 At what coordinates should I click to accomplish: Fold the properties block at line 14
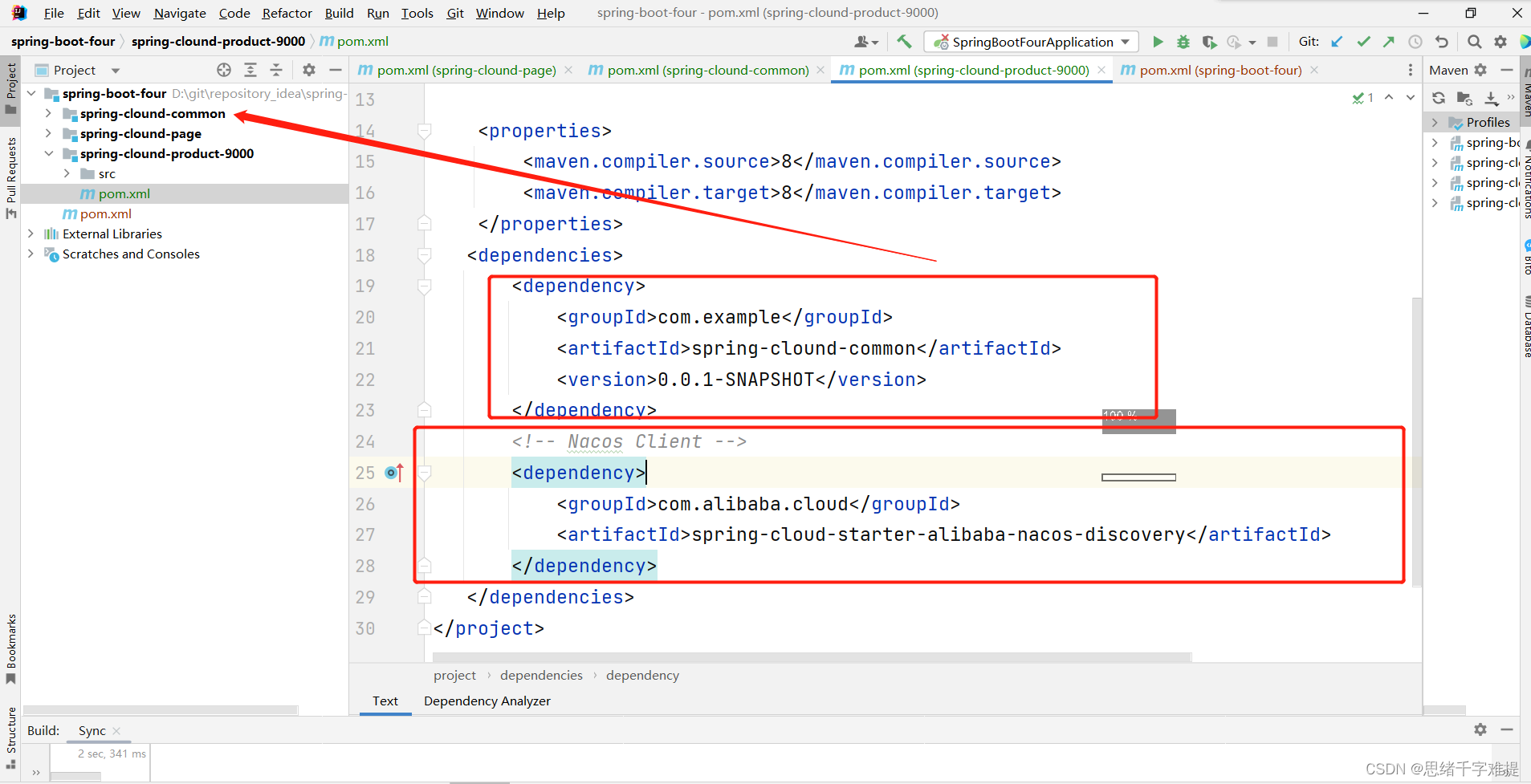(x=425, y=130)
